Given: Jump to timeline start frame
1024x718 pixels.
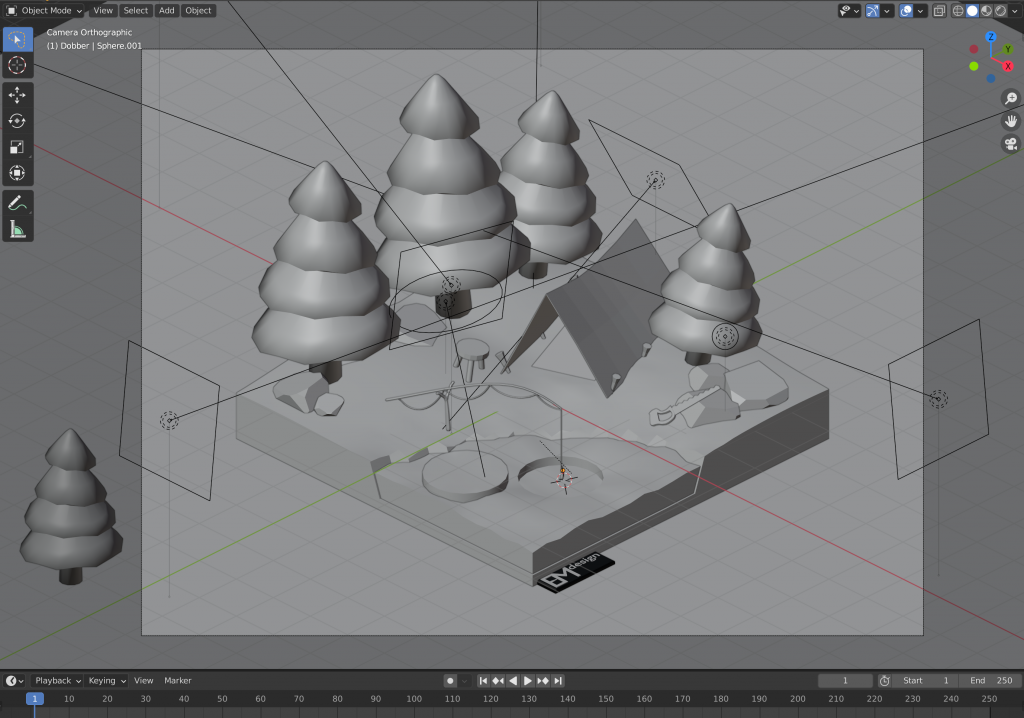Looking at the screenshot, I should point(483,681).
